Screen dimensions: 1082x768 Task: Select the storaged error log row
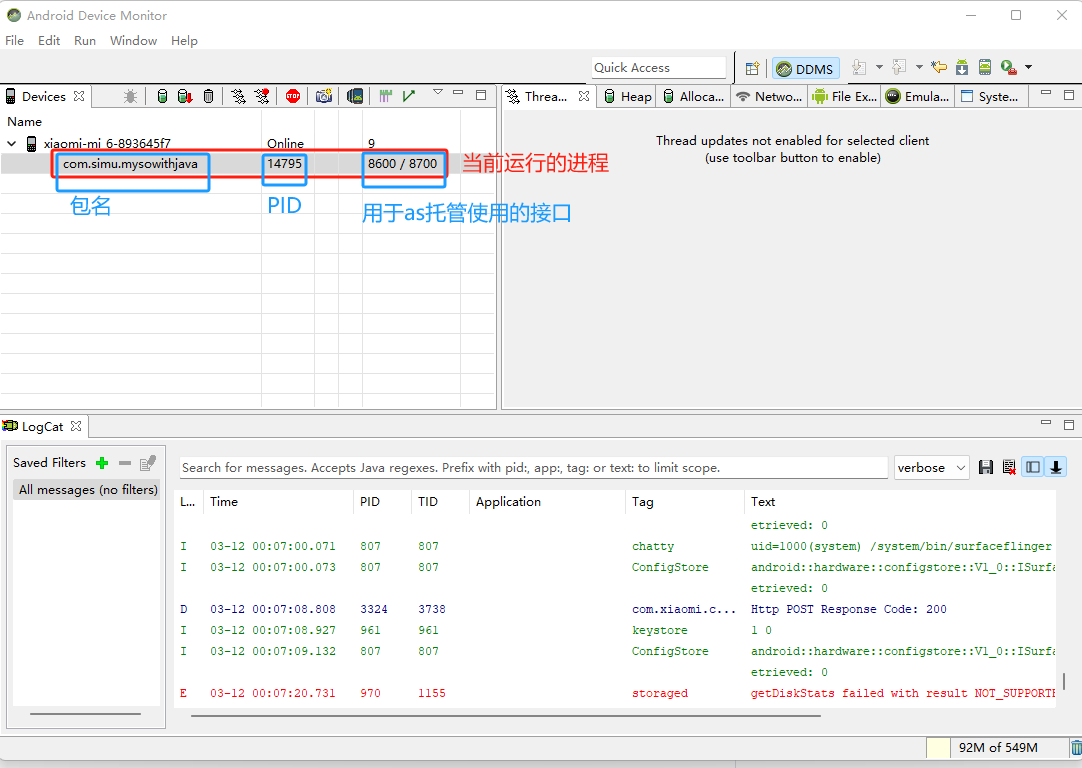617,693
